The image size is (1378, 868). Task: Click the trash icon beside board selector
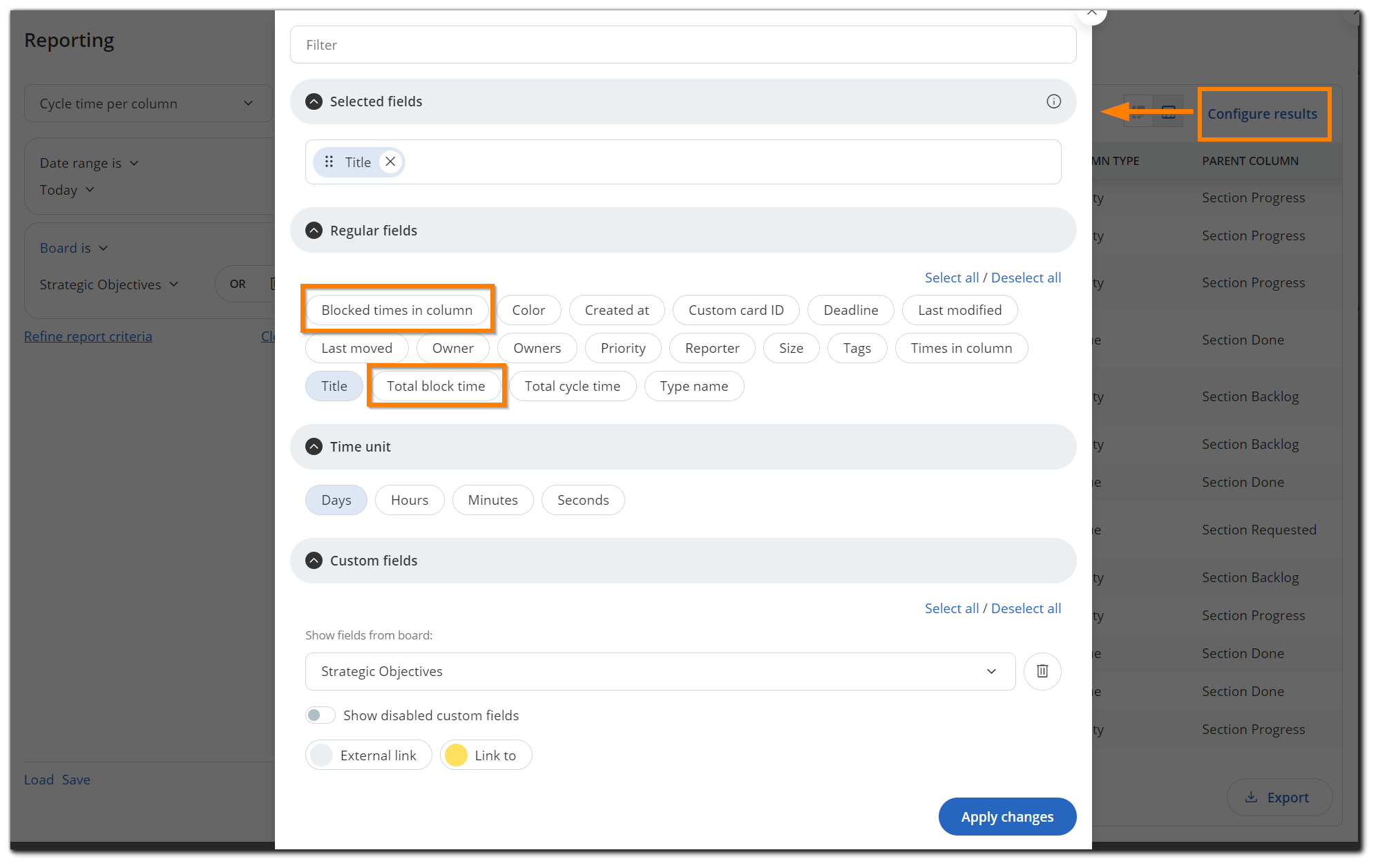tap(1042, 671)
